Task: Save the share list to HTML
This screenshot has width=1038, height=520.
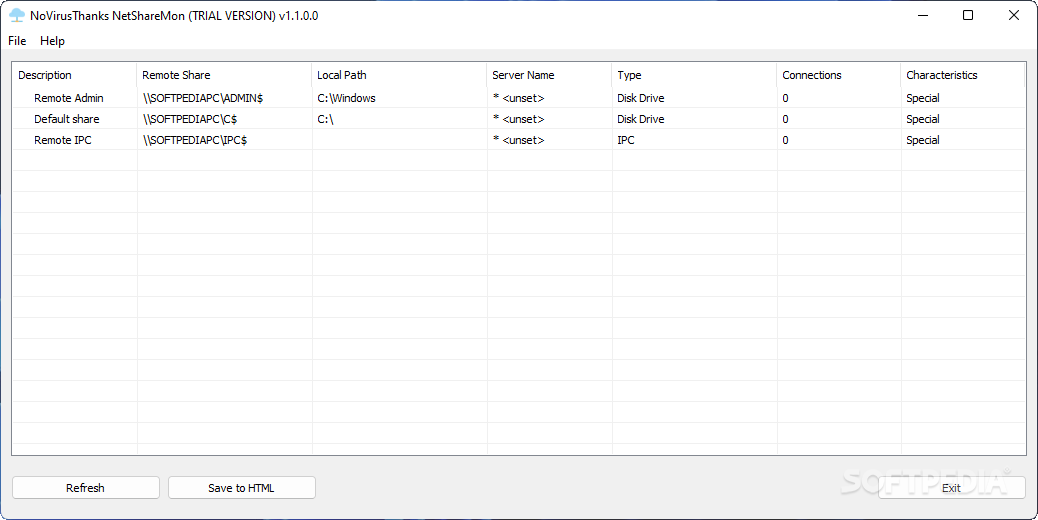Action: pyautogui.click(x=242, y=488)
